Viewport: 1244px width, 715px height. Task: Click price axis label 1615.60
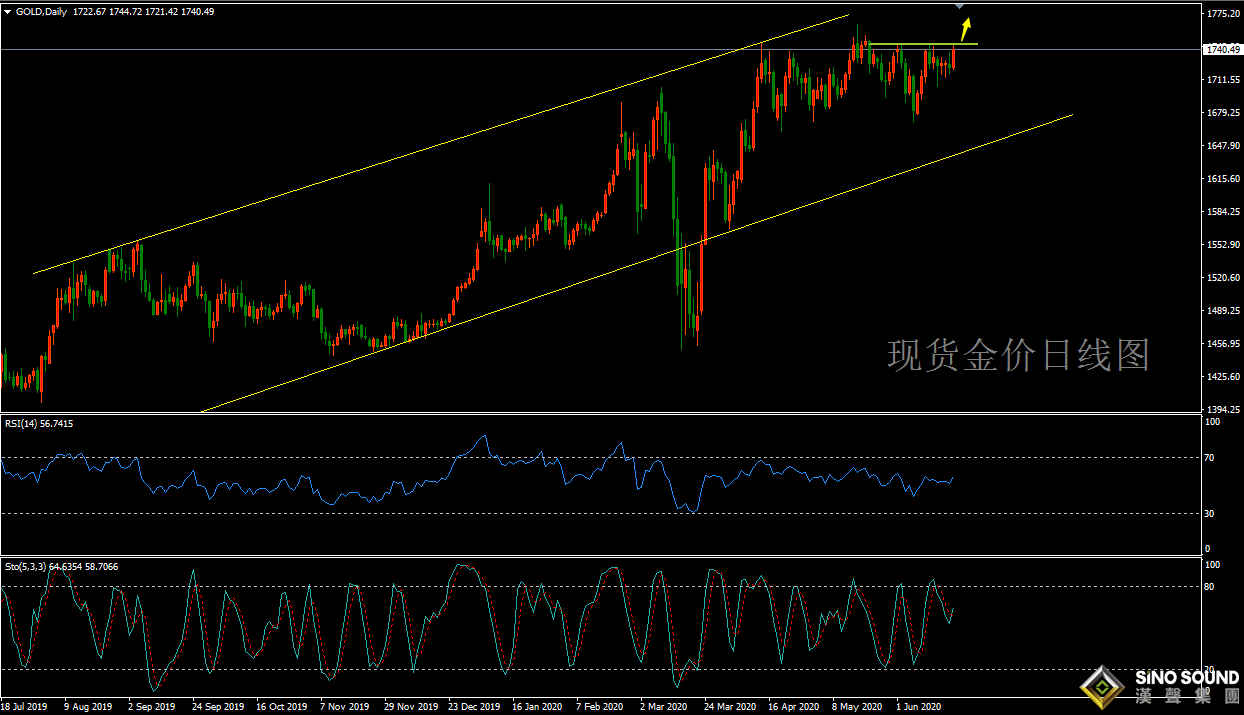pos(1221,179)
